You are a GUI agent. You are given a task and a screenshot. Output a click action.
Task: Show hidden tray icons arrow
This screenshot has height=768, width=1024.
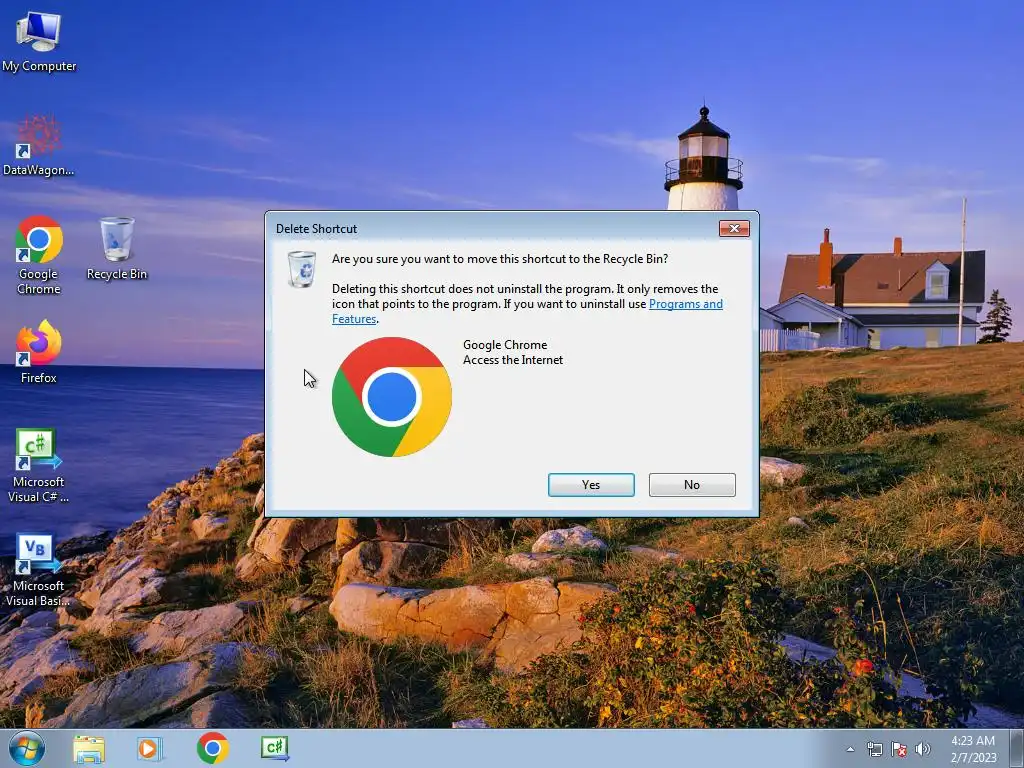(850, 750)
